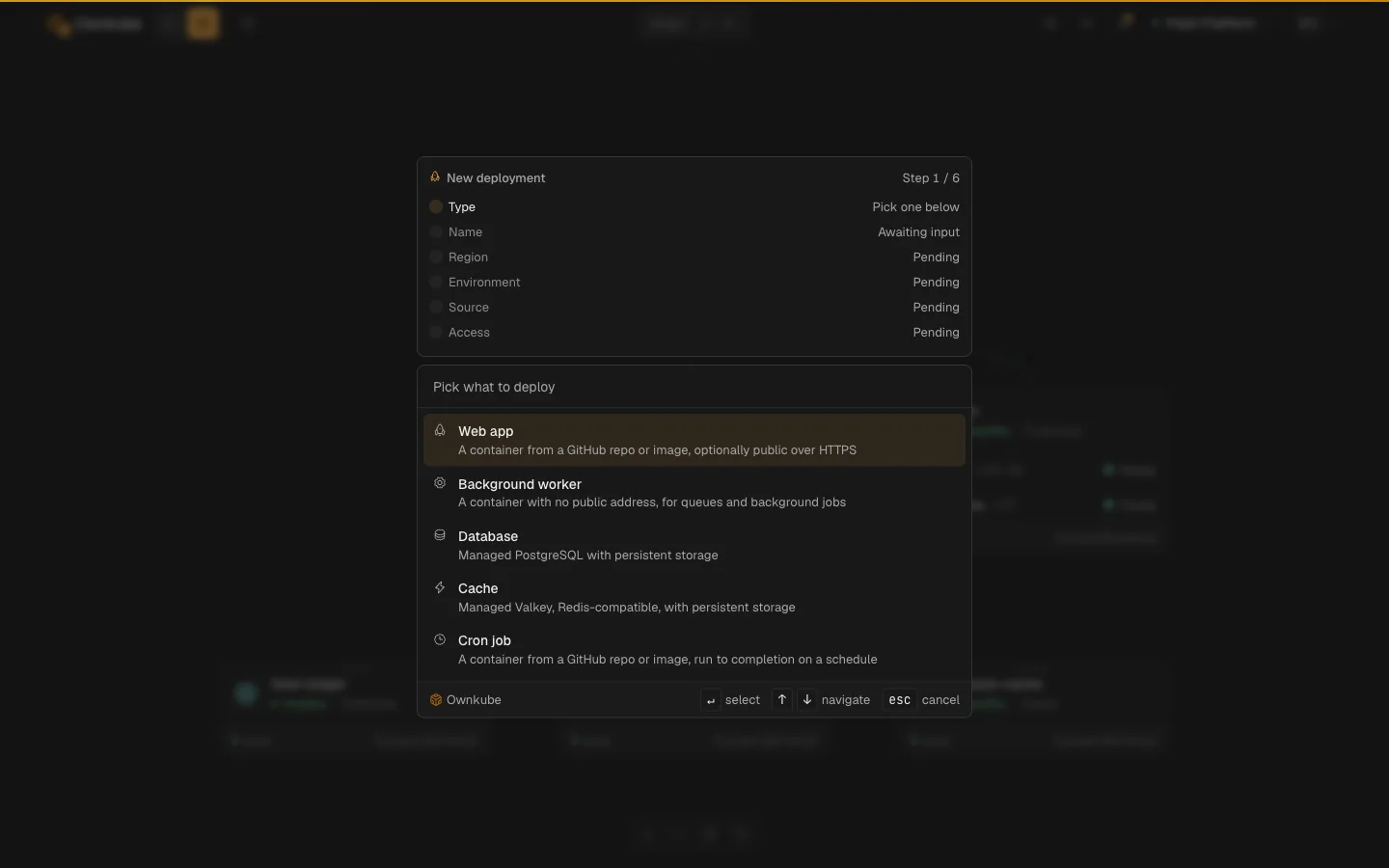Click the select label in footer
The width and height of the screenshot is (1389, 868).
coord(743,700)
